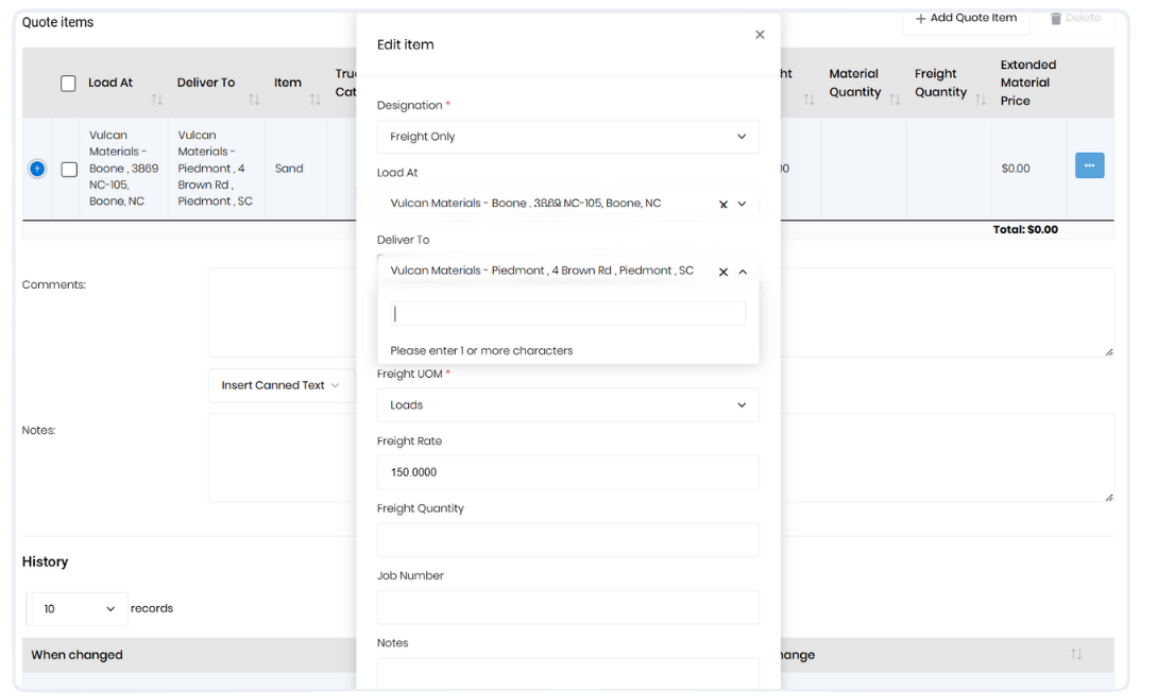1150x700 pixels.
Task: Collapse the Deliver To dropdown chevron
Action: click(x=742, y=271)
